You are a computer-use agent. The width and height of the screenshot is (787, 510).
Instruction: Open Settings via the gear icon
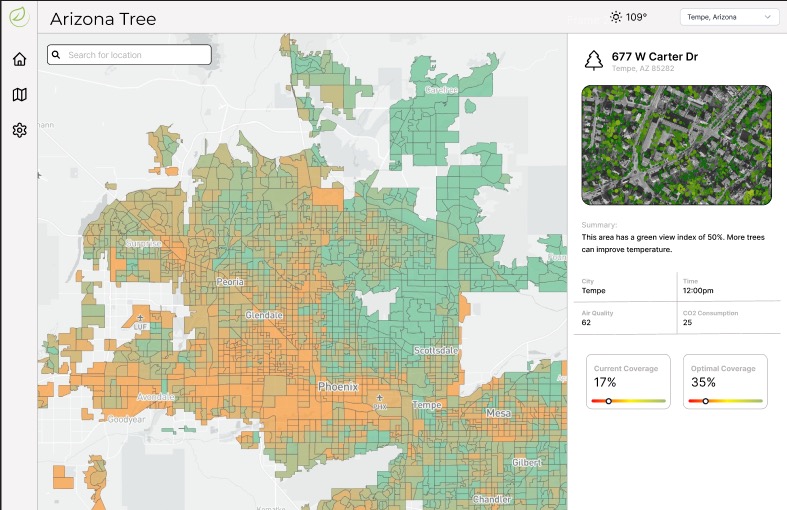[x=20, y=130]
